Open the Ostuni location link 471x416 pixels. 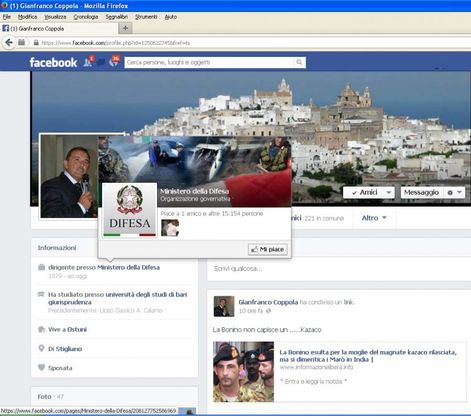pos(77,329)
